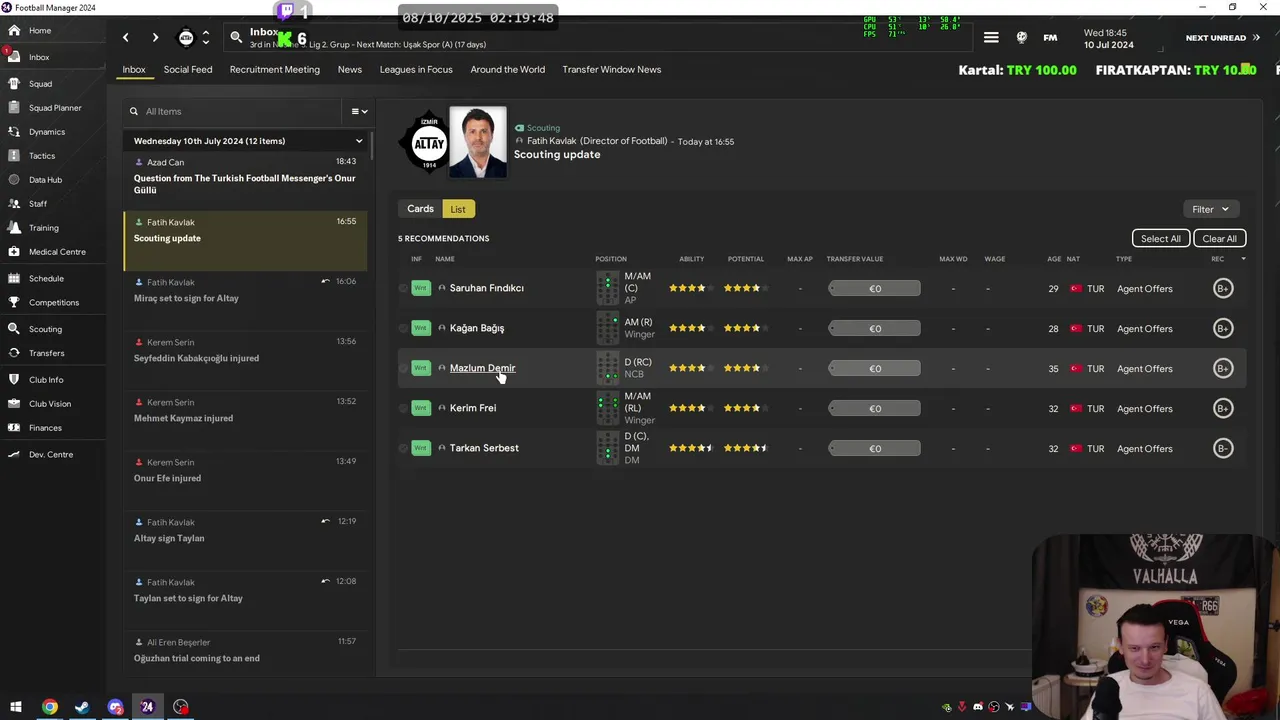This screenshot has width=1280, height=720.
Task: Open Chrome from Windows taskbar
Action: pyautogui.click(x=50, y=707)
